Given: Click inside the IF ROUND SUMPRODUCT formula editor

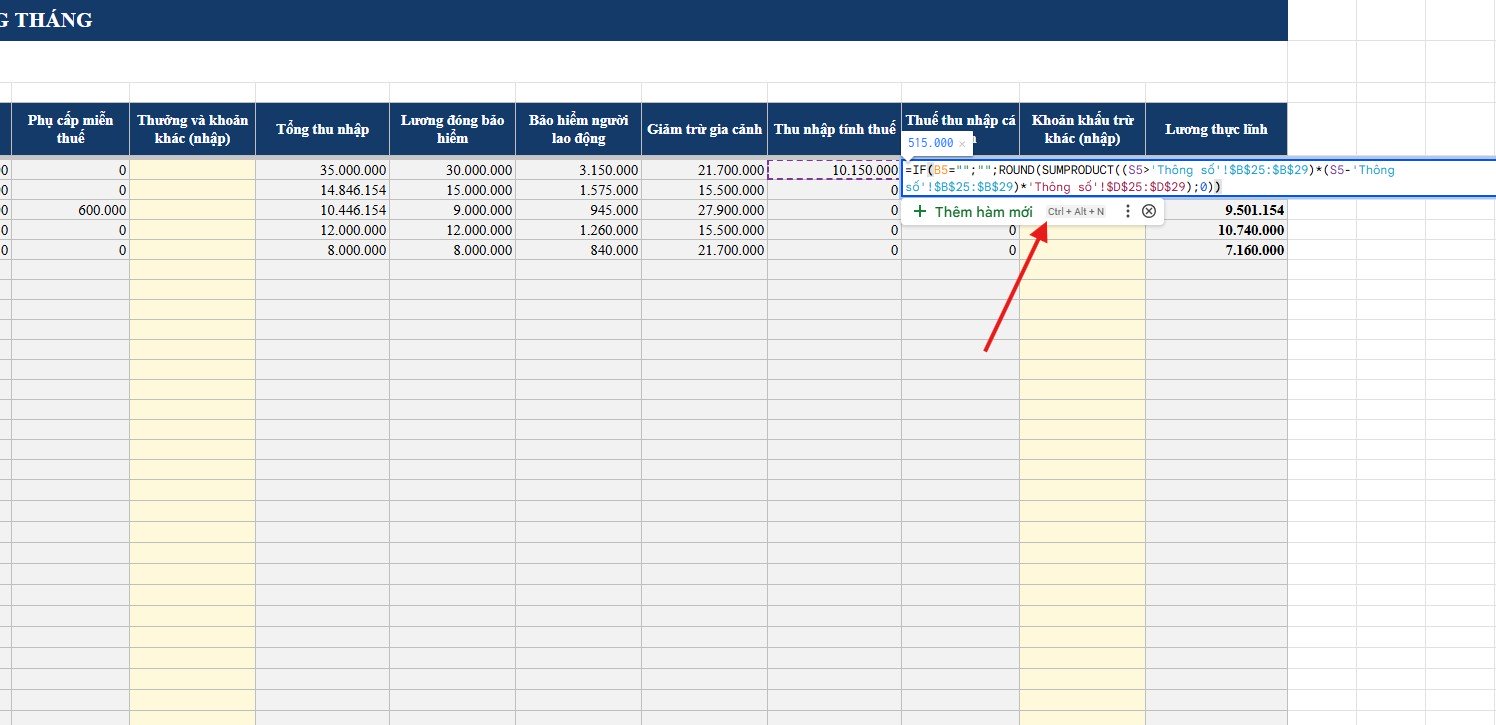Looking at the screenshot, I should tap(1199, 178).
